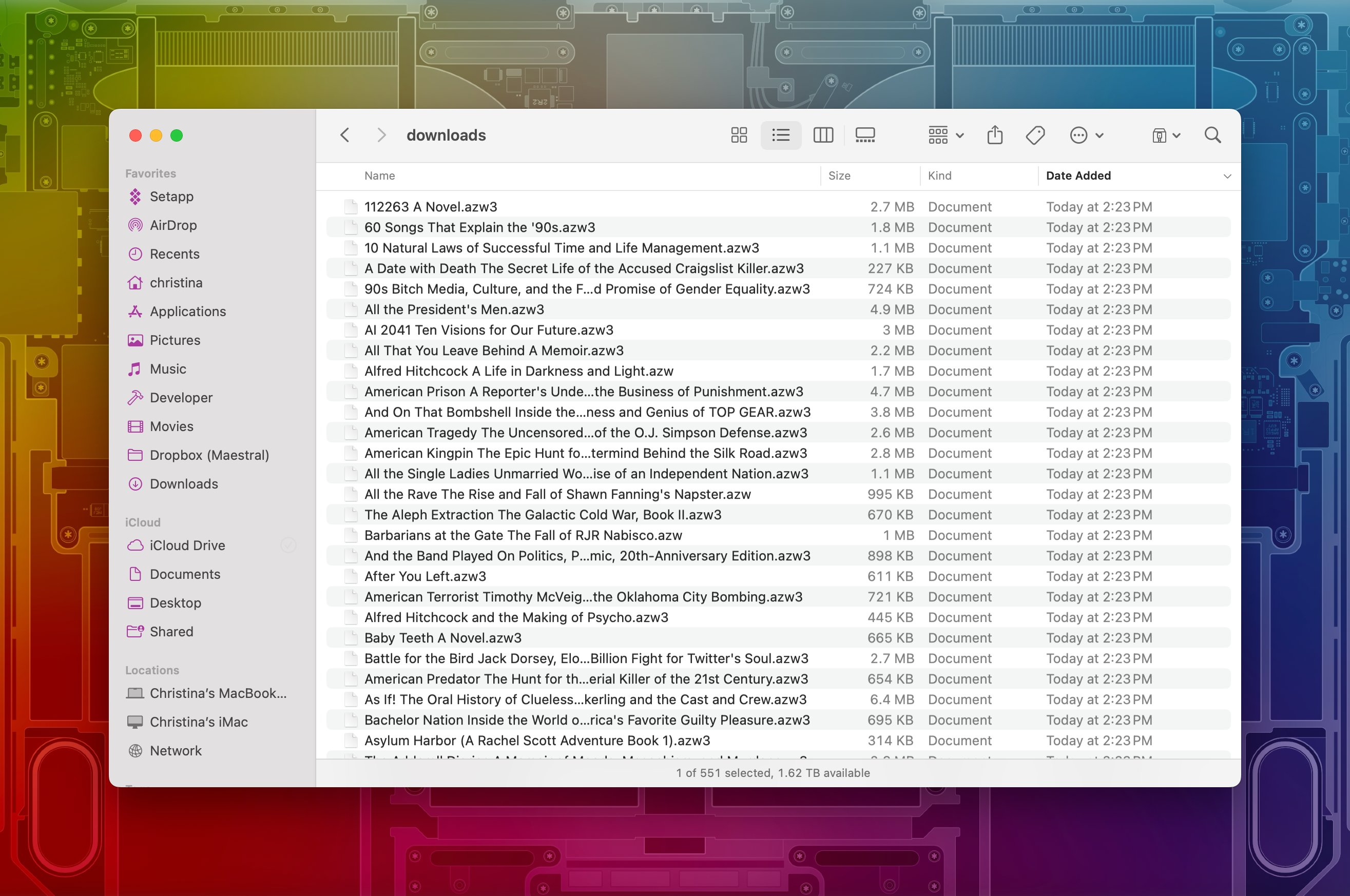Switch to gallery view

tap(865, 135)
